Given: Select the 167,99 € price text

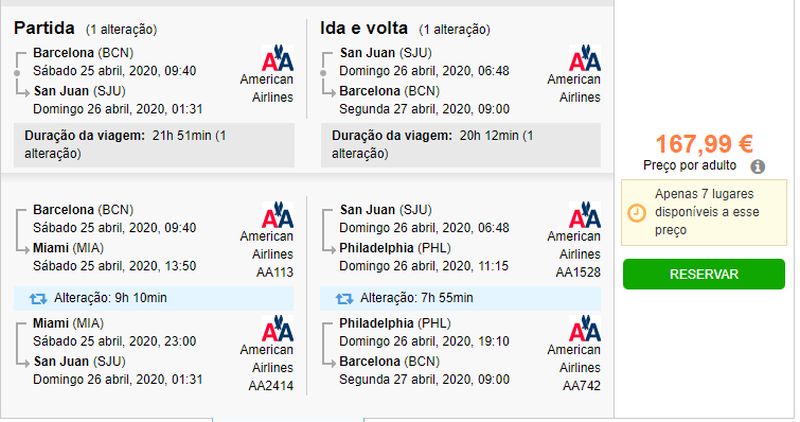Looking at the screenshot, I should click(704, 144).
